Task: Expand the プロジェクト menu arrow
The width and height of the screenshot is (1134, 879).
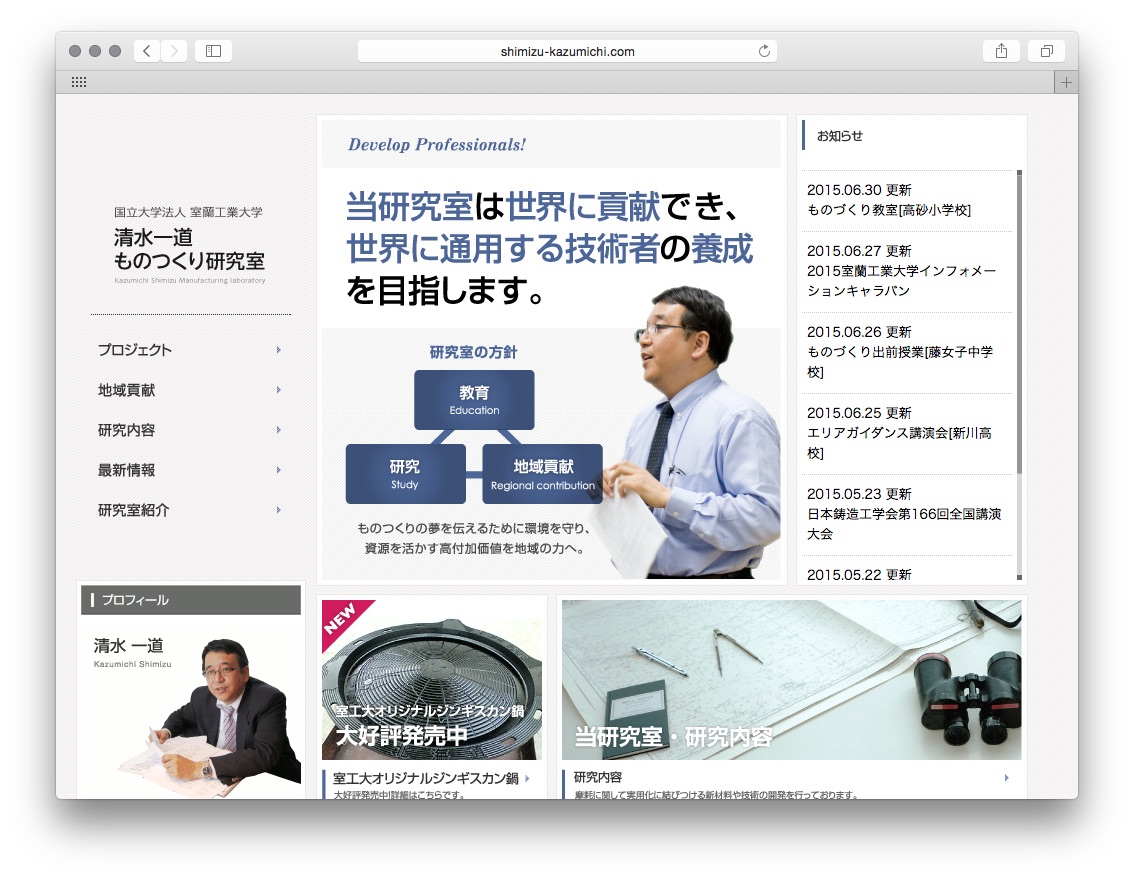Action: coord(279,350)
